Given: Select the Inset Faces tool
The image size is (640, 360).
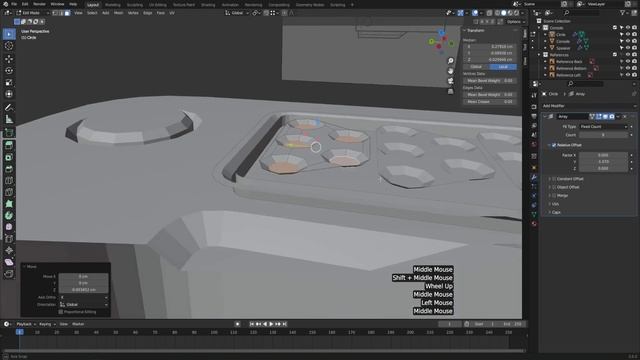Looking at the screenshot, I should 9,157.
